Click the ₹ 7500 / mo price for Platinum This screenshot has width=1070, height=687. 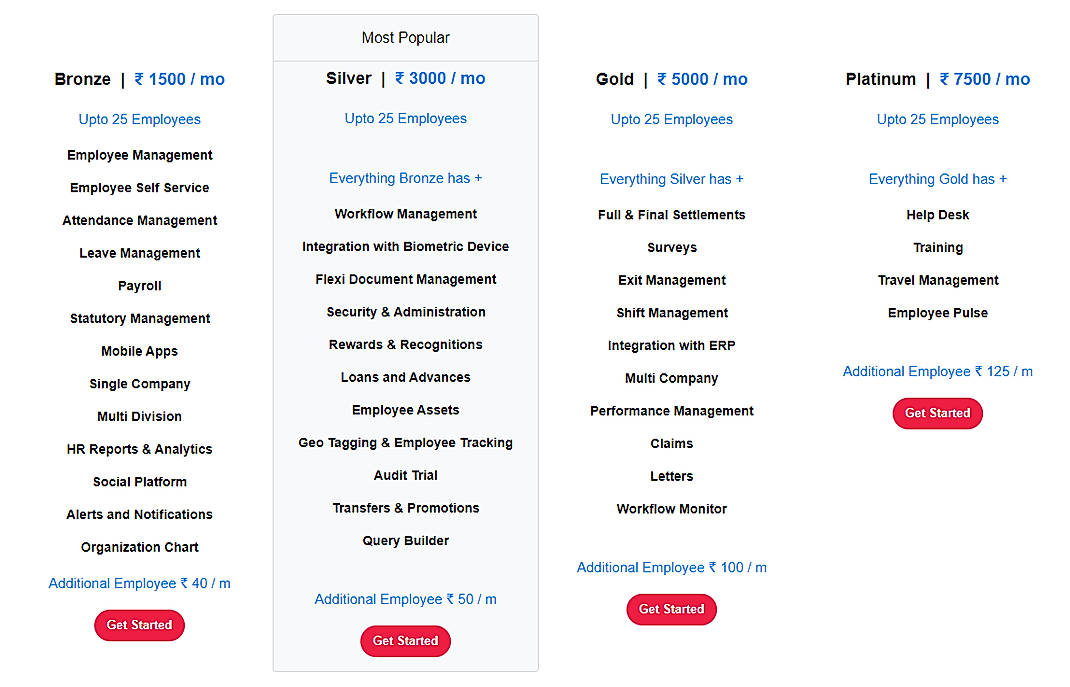[985, 79]
